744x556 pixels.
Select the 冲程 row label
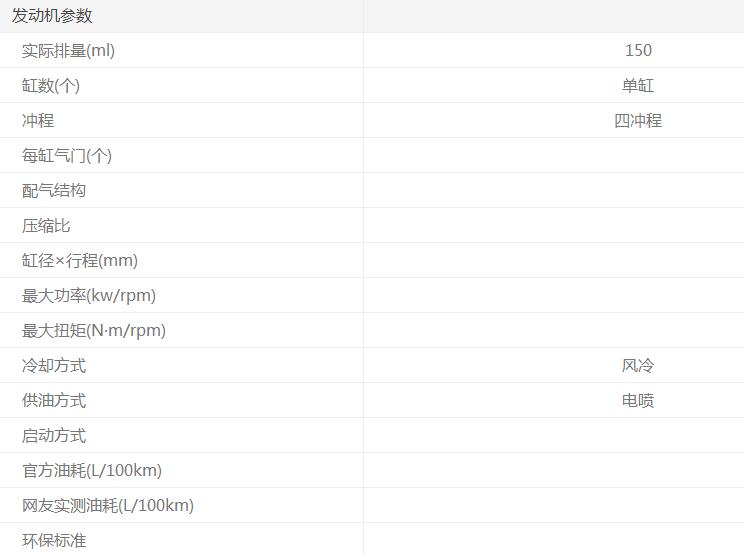tap(38, 121)
